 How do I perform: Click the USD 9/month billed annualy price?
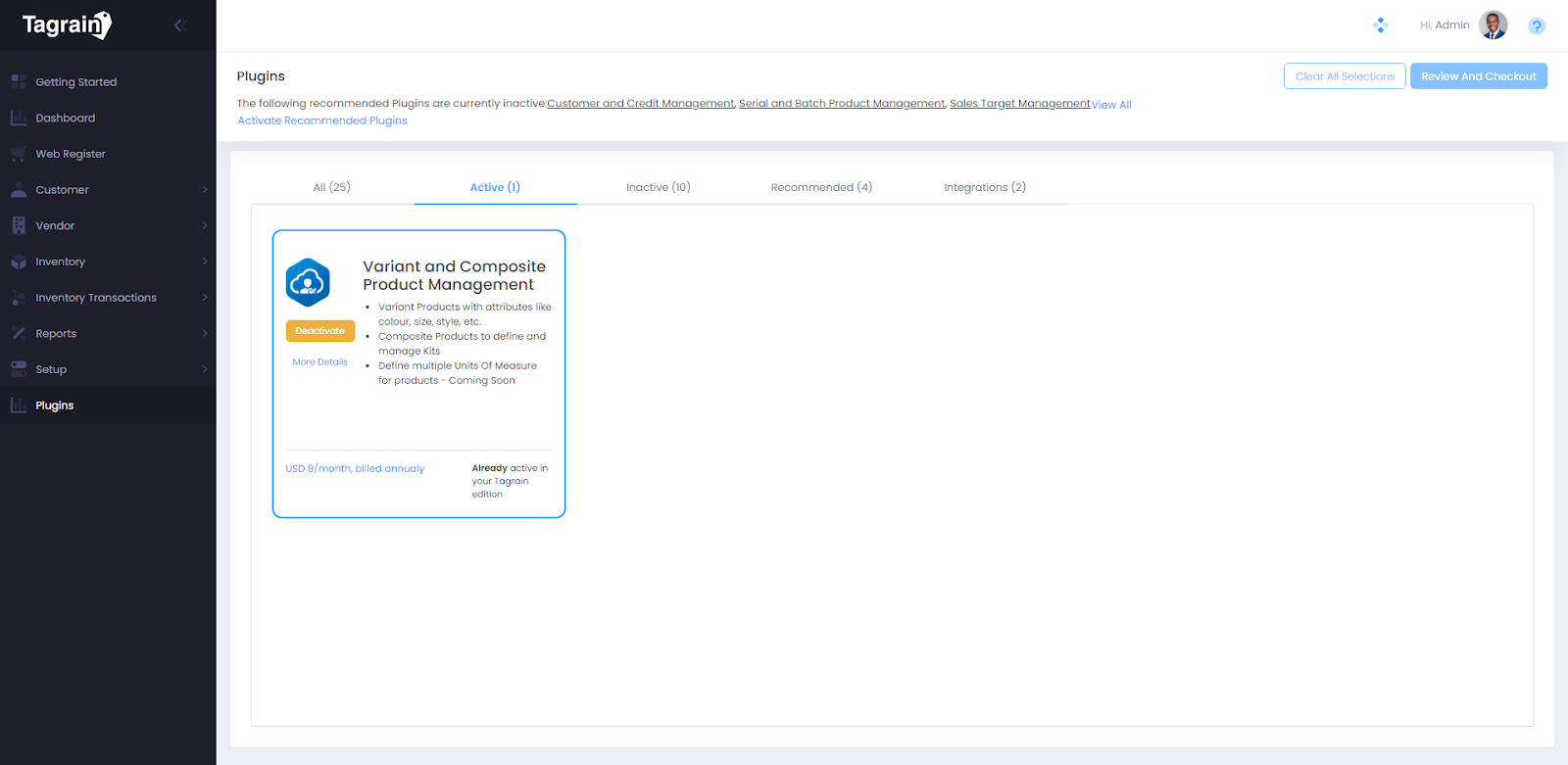[x=355, y=469]
